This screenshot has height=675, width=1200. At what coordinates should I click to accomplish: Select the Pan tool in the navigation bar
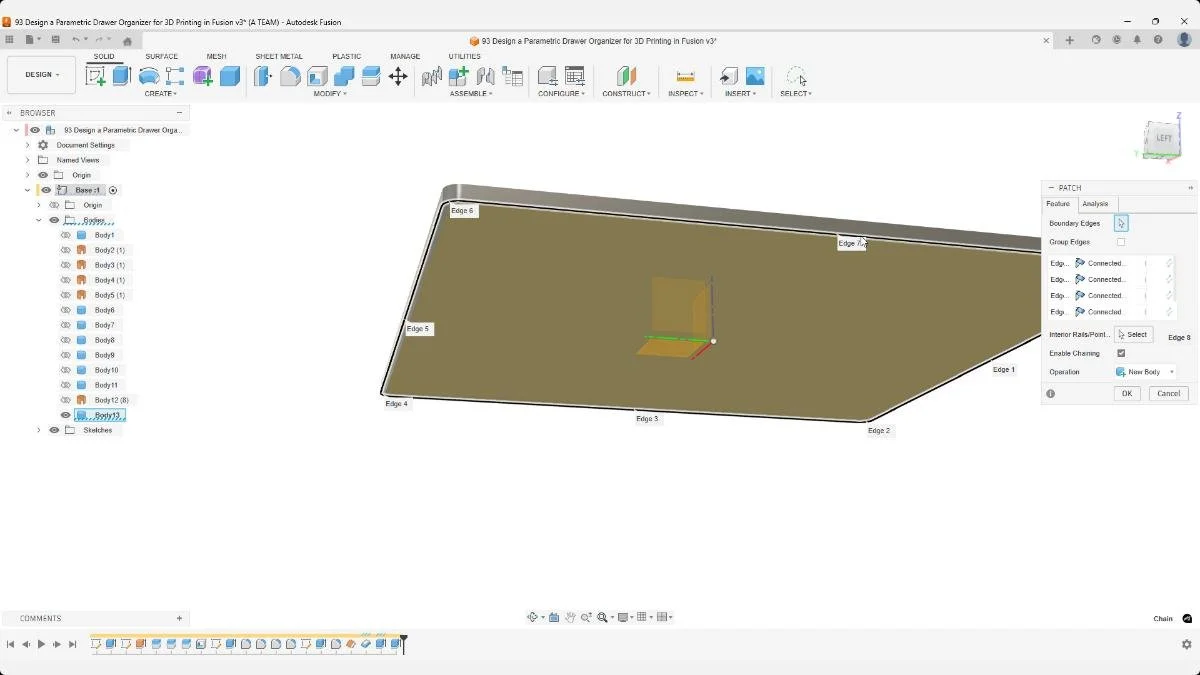tap(571, 617)
